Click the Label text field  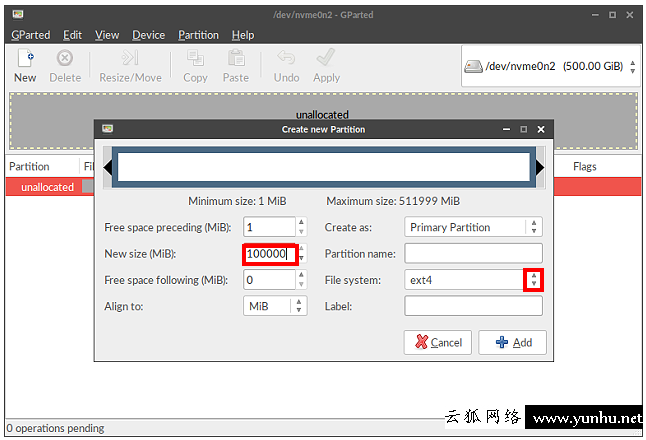pos(473,306)
